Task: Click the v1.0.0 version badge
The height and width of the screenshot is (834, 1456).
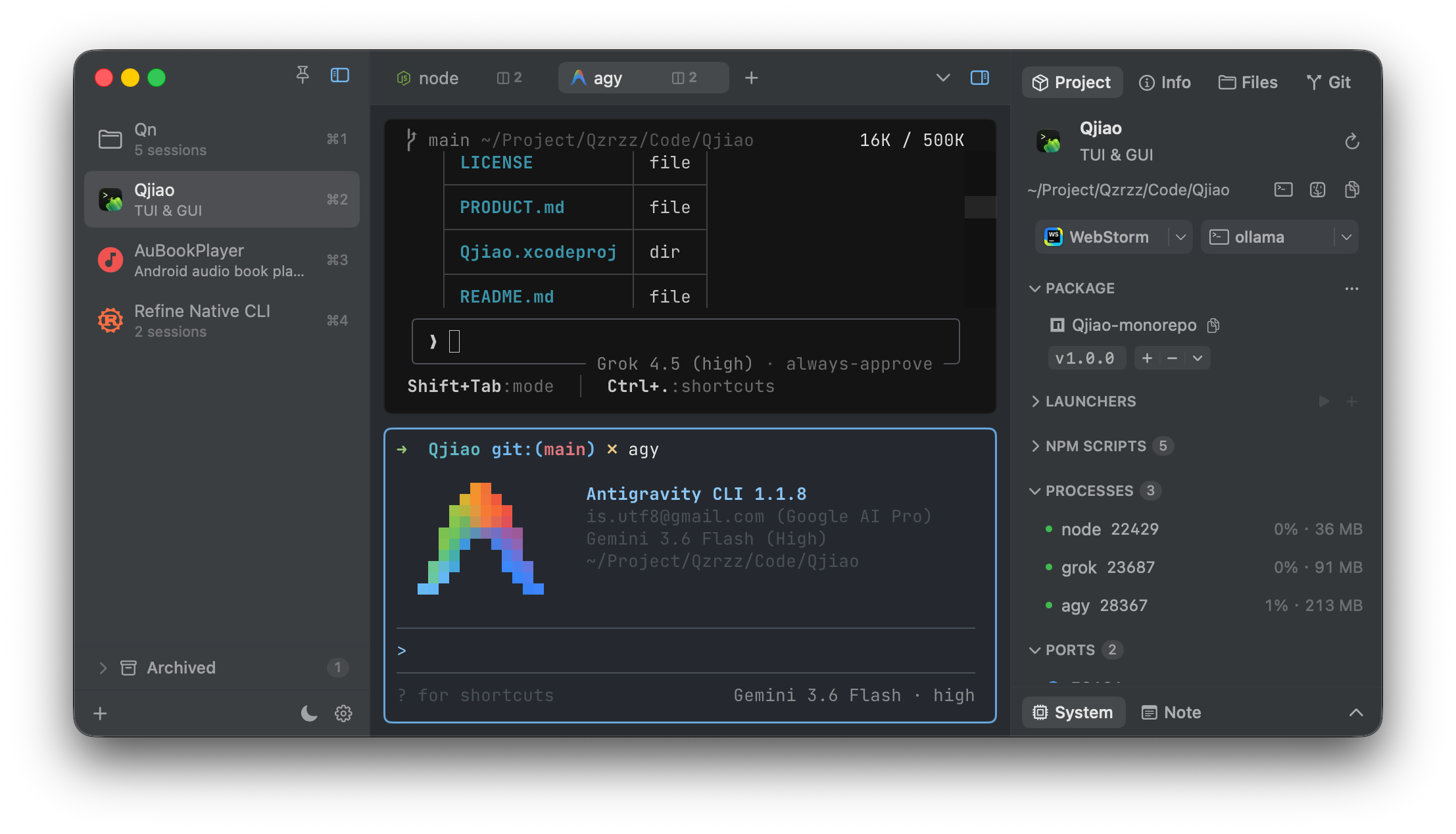Action: coord(1086,358)
